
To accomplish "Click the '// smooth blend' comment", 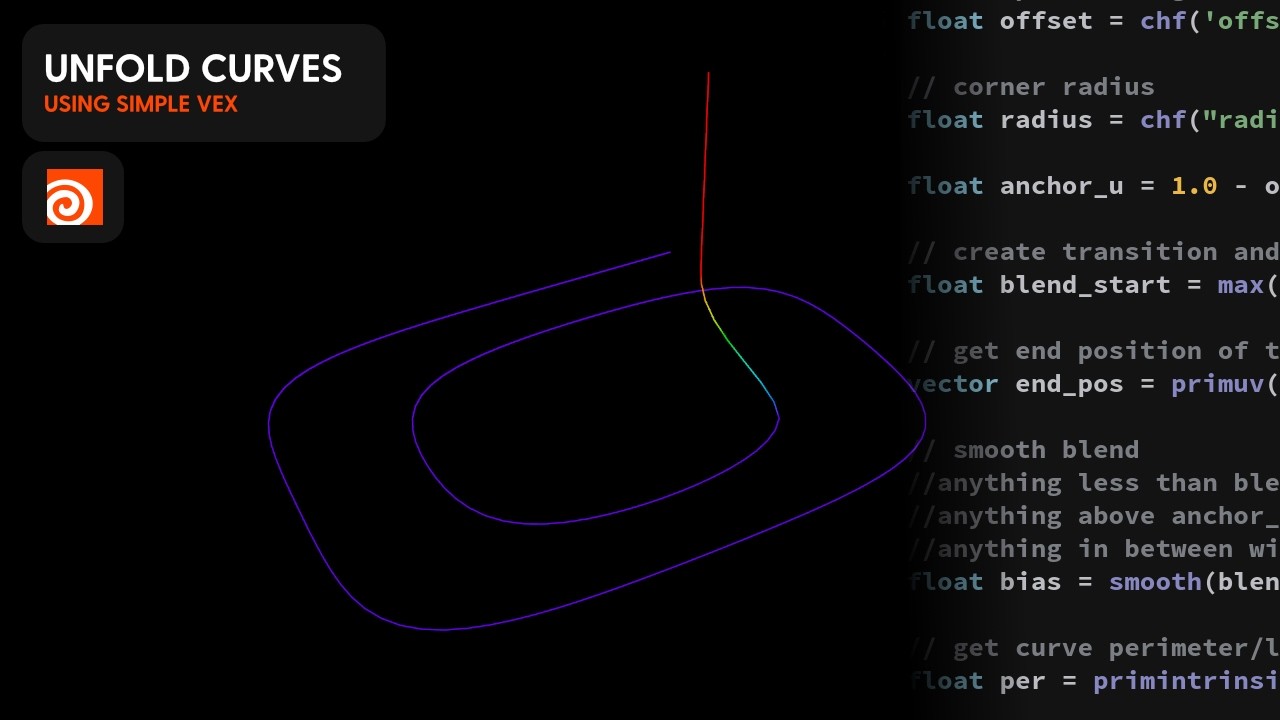I will point(1023,450).
